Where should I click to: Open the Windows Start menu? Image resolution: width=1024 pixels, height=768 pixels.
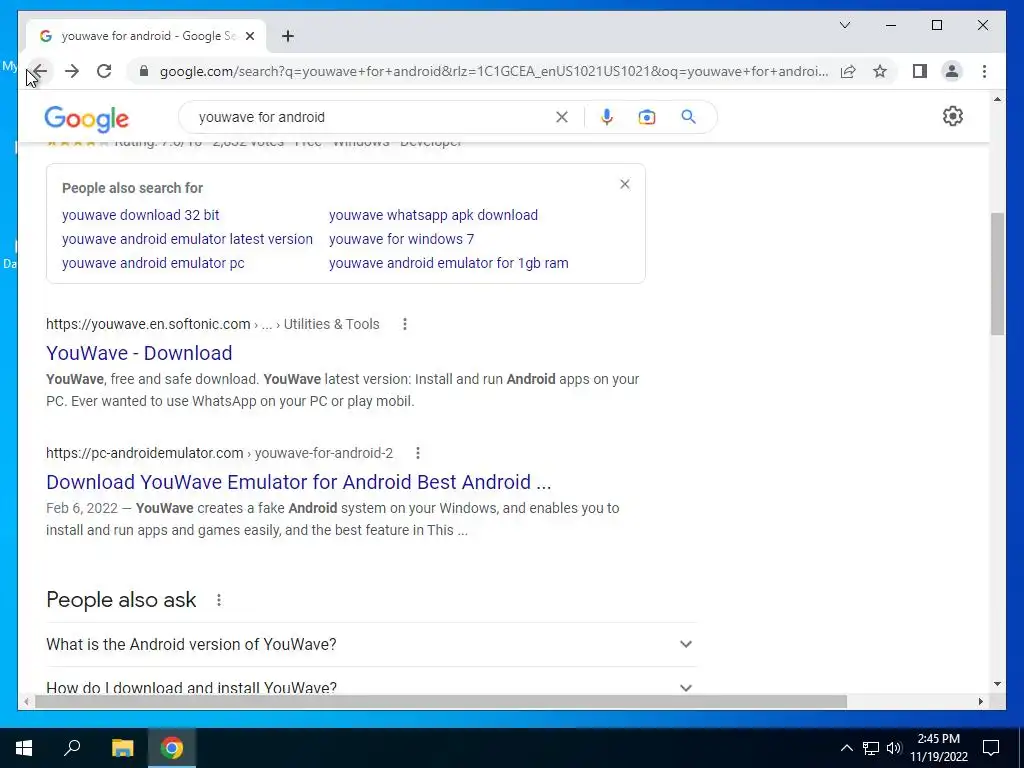tap(24, 748)
